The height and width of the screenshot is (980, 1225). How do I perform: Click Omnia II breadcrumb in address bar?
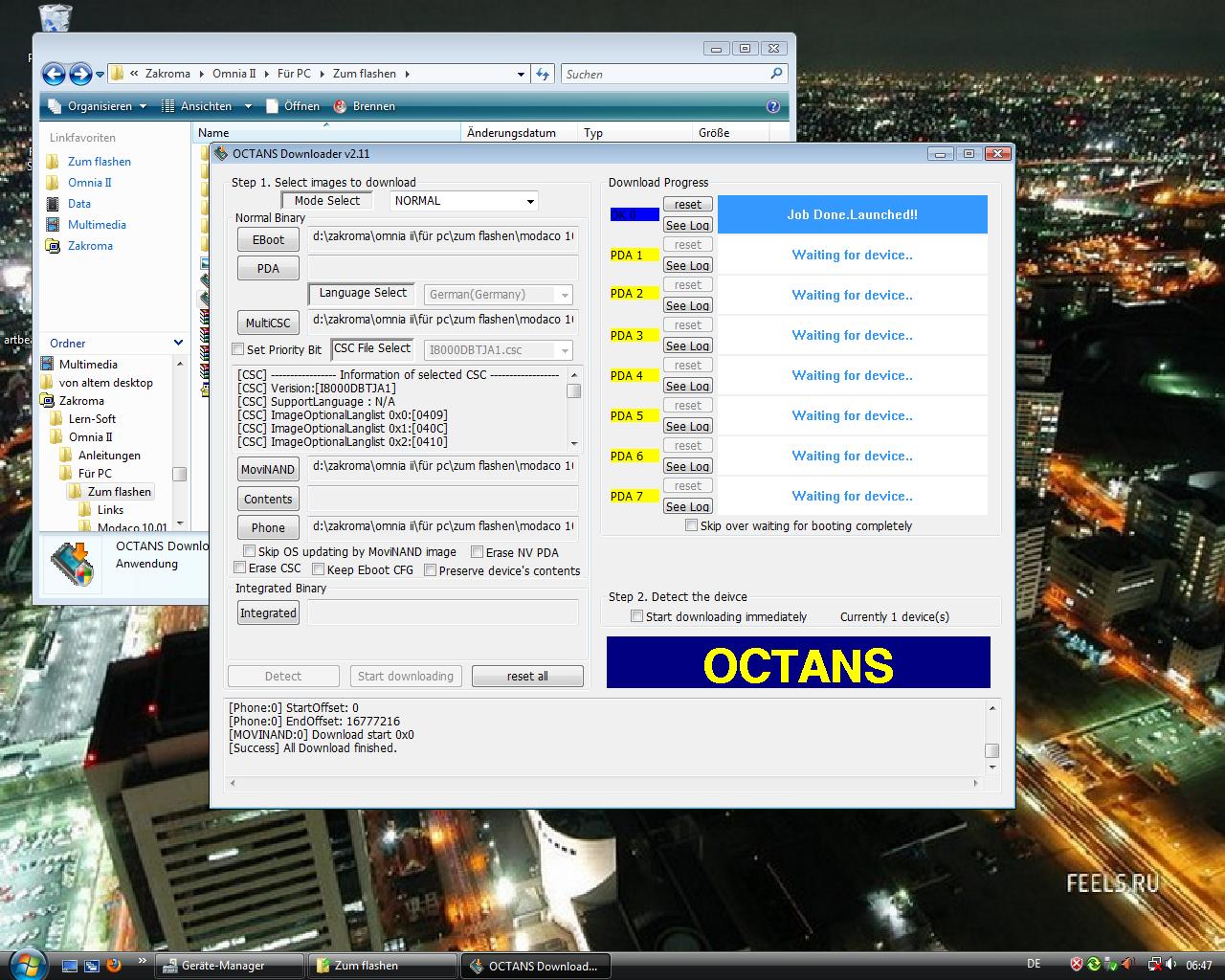coord(234,74)
